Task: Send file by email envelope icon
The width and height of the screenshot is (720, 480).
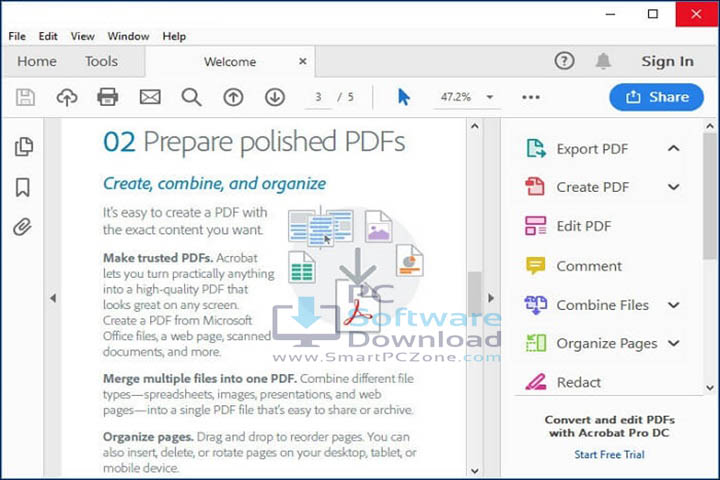Action: 150,97
